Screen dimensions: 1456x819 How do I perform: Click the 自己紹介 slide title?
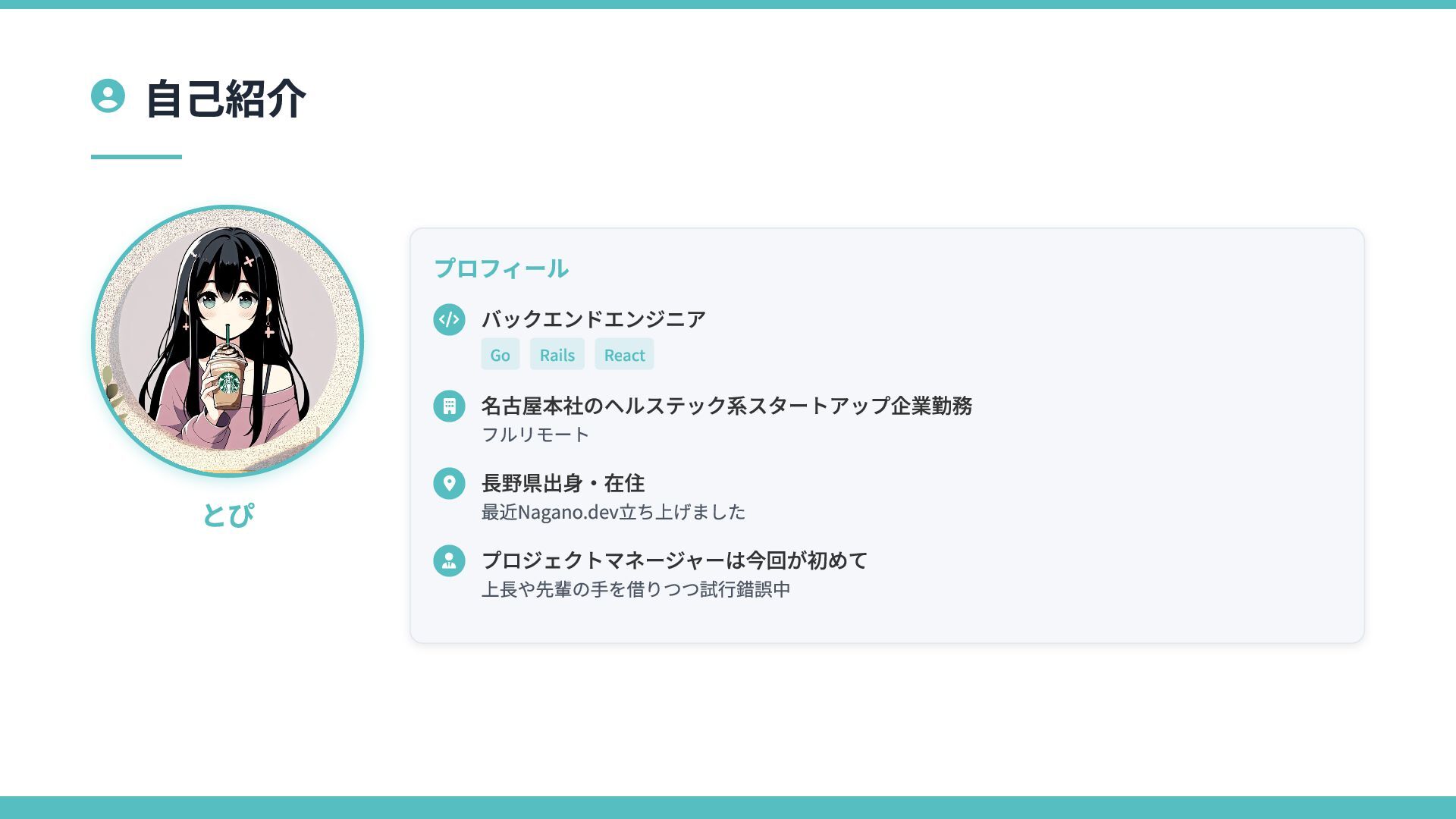226,98
